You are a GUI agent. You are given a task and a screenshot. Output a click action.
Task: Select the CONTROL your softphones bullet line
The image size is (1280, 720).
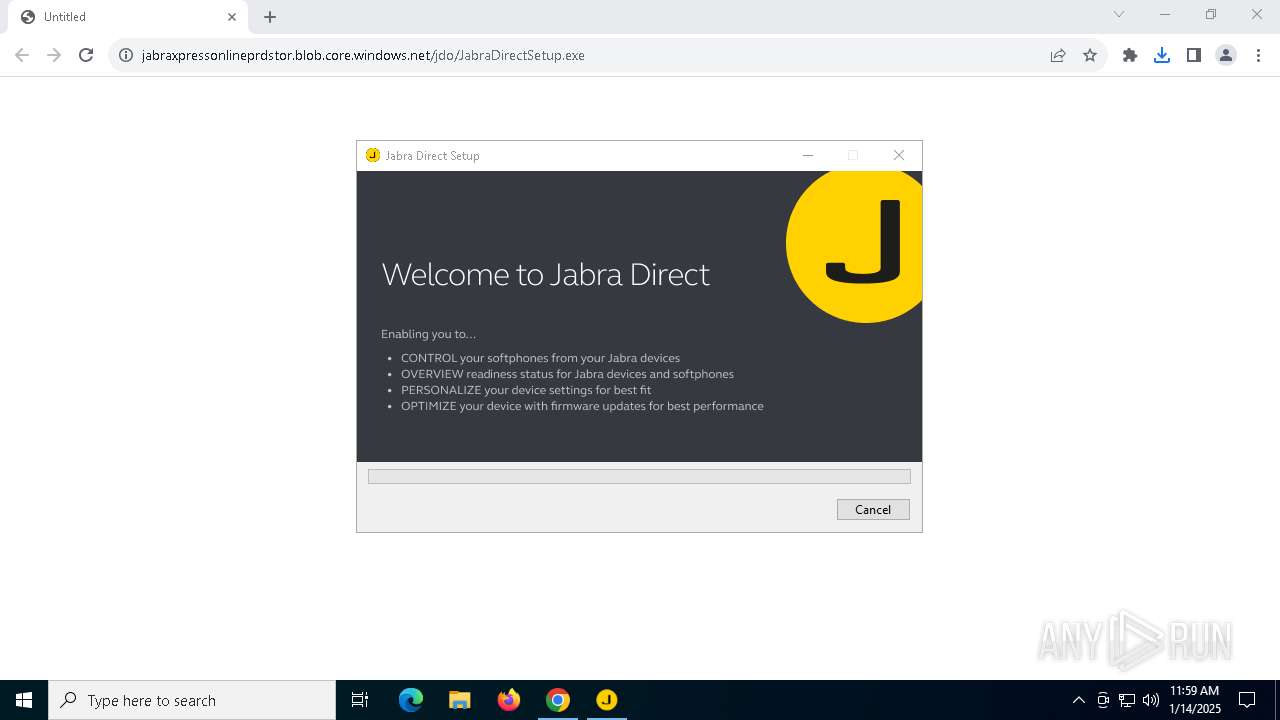click(540, 358)
